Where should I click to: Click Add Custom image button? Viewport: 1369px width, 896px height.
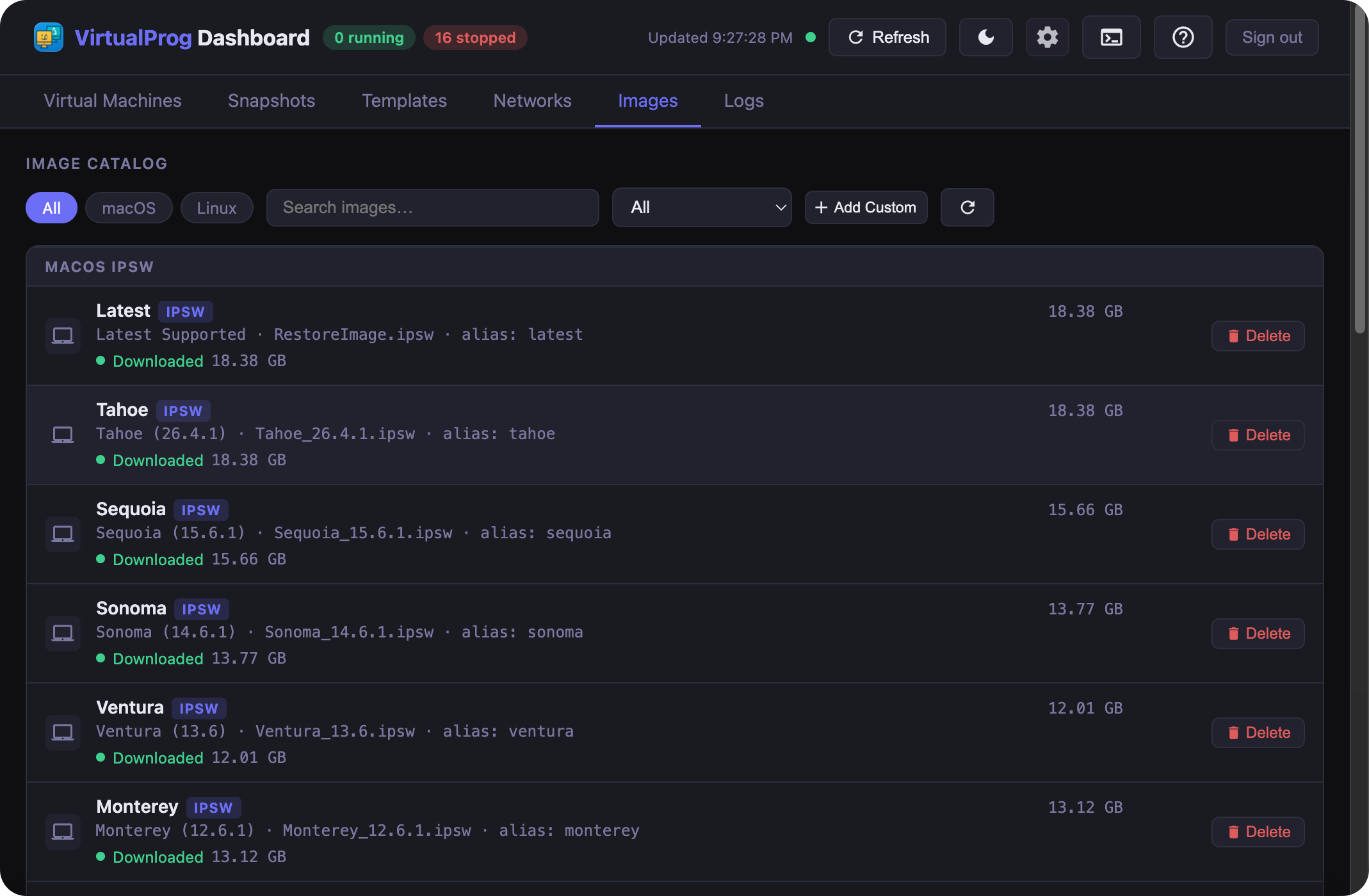[x=866, y=207]
